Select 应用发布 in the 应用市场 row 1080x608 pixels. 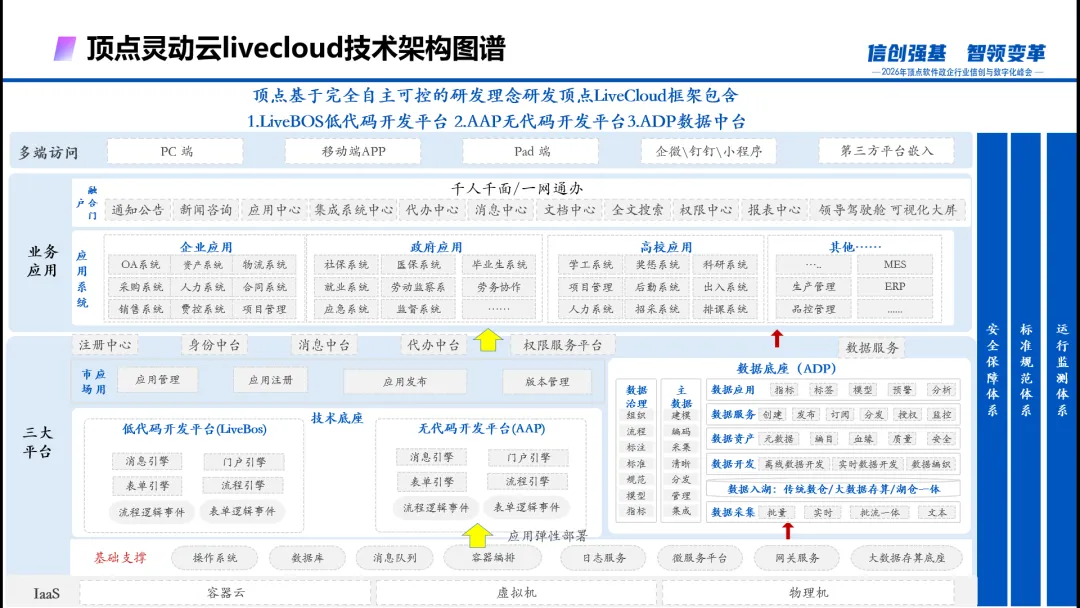(x=404, y=382)
